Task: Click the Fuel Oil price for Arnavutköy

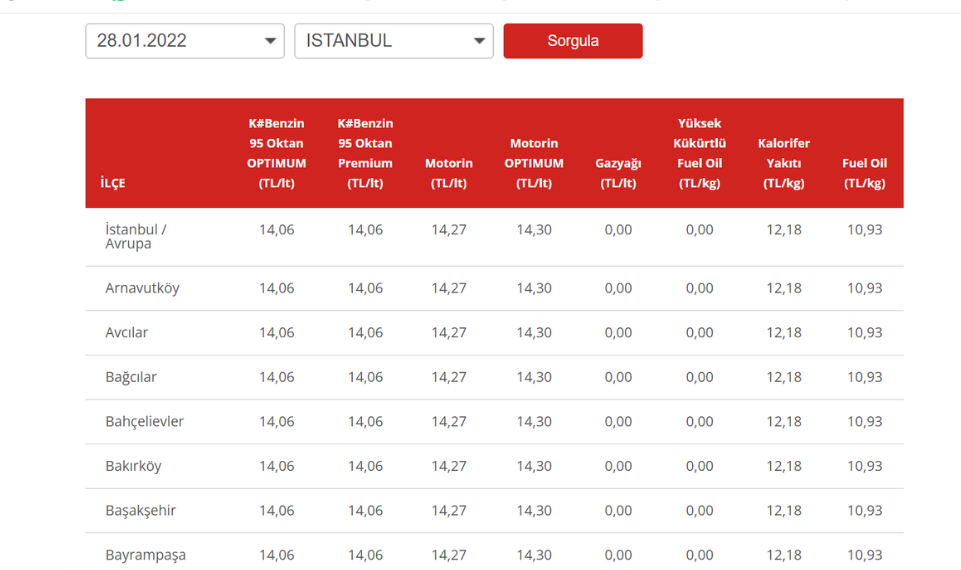Action: click(864, 288)
